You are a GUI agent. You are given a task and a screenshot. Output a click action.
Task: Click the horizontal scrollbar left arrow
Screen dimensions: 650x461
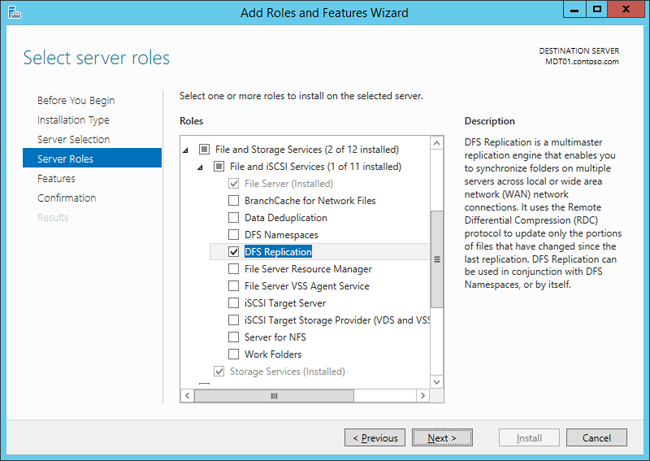(x=187, y=396)
